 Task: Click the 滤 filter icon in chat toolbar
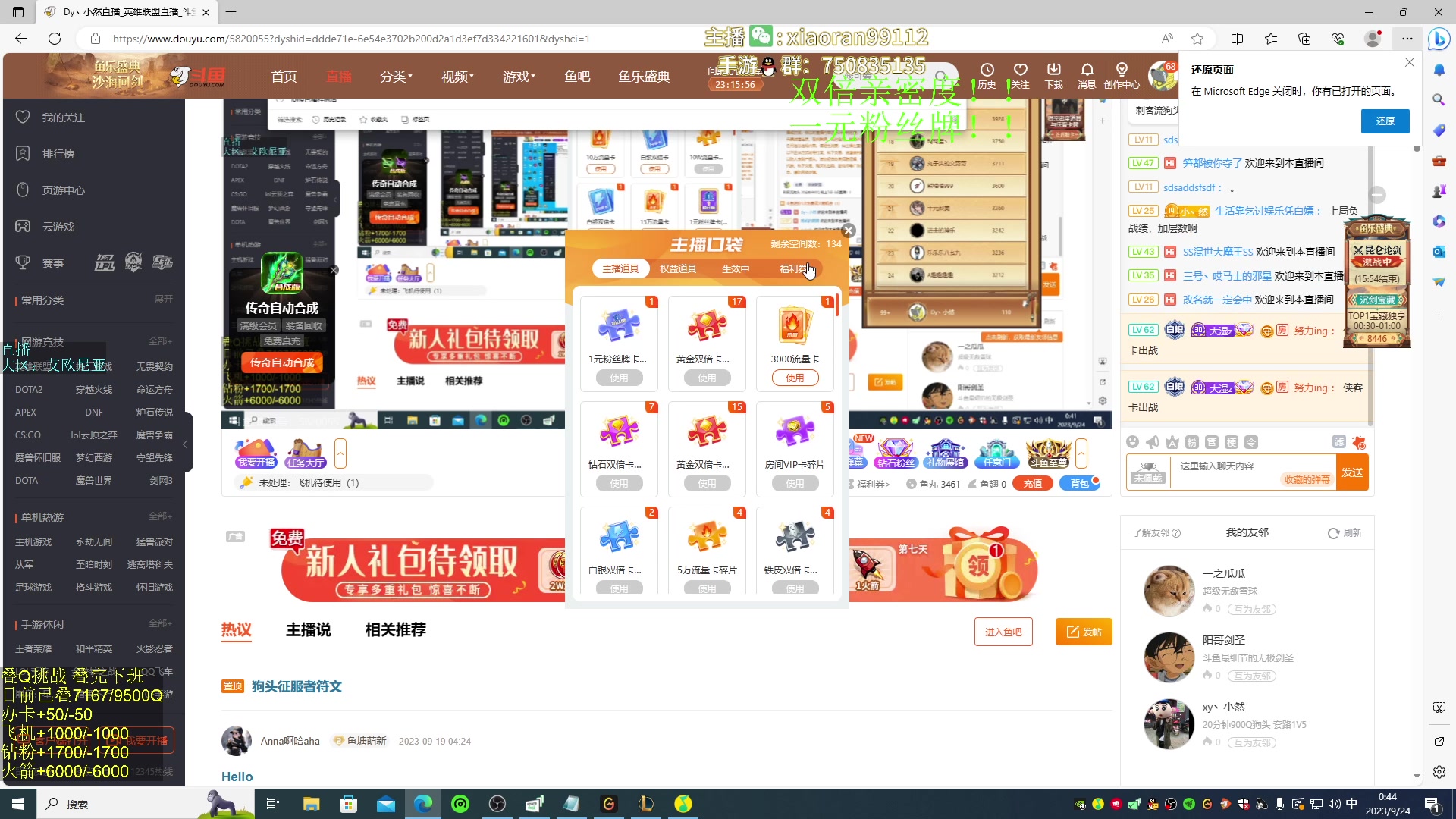[1339, 442]
